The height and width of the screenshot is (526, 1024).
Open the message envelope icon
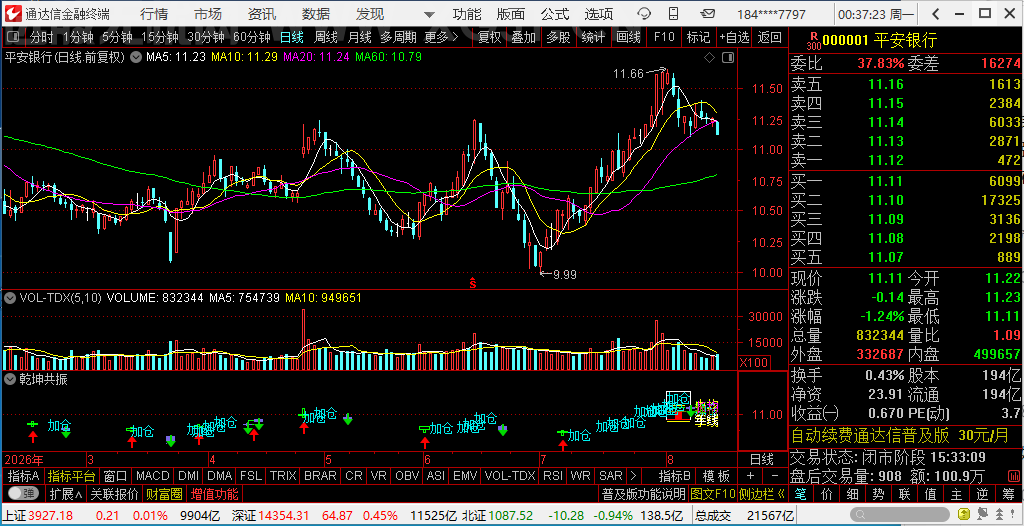coord(707,14)
